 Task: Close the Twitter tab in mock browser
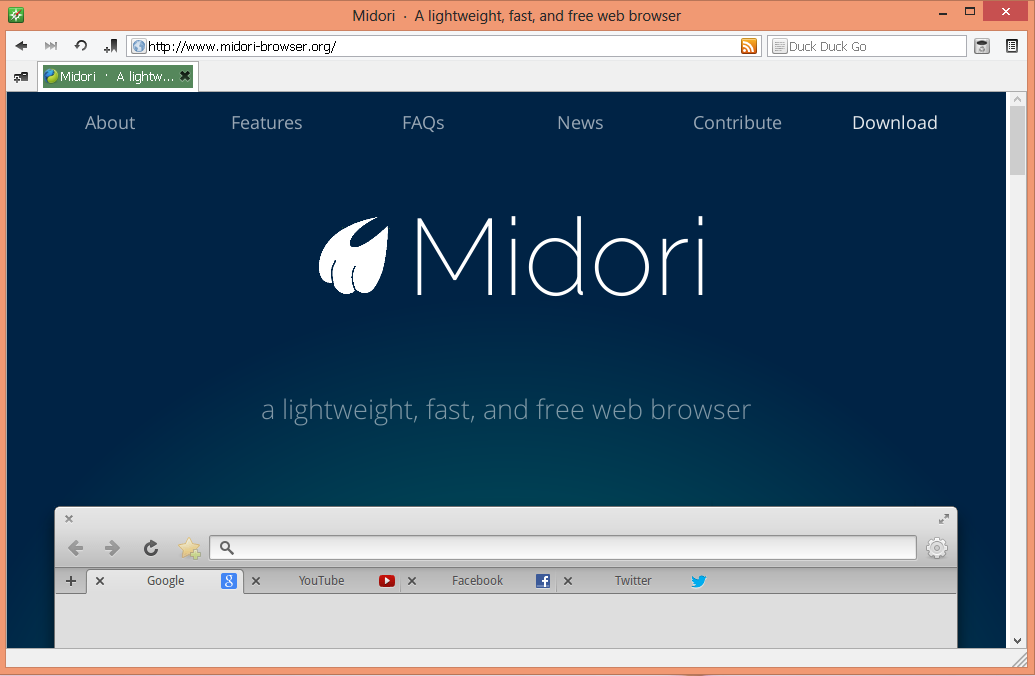click(x=568, y=581)
